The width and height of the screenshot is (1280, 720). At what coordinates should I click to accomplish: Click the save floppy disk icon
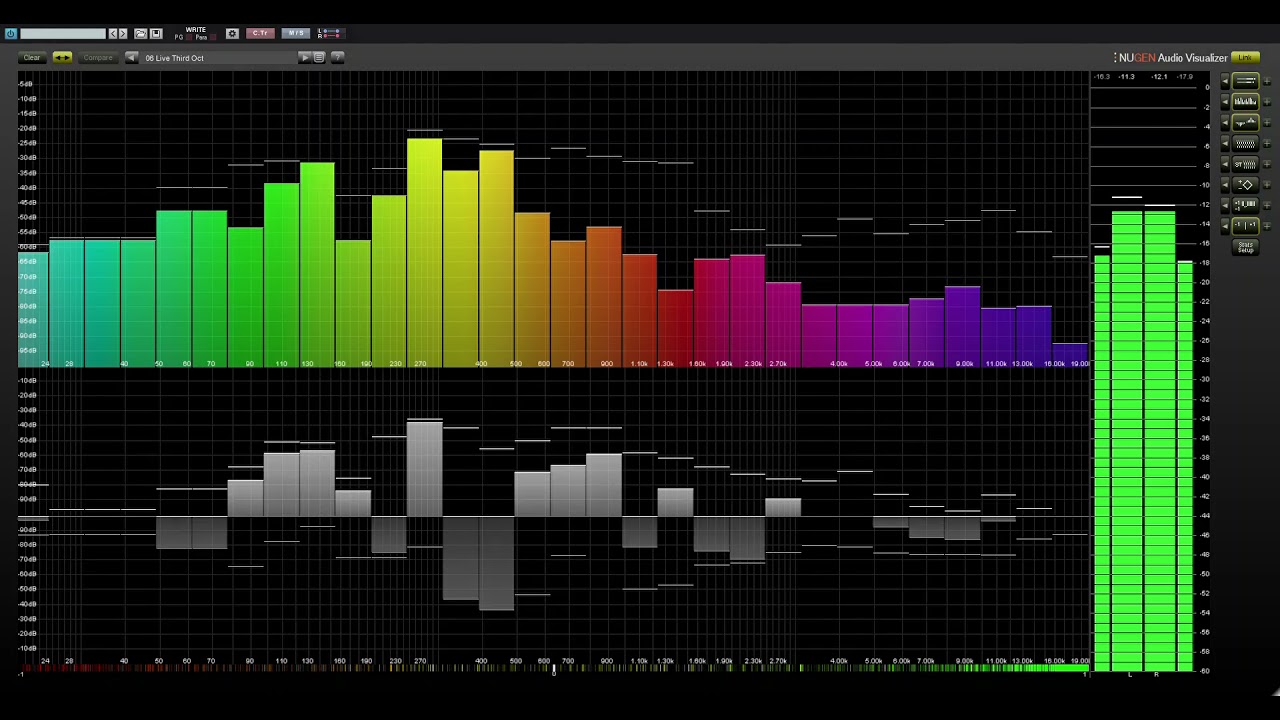tap(156, 33)
